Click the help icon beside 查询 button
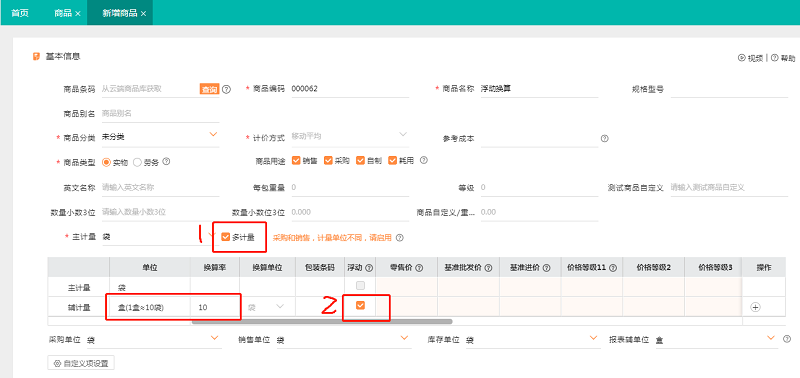Image resolution: width=800 pixels, height=378 pixels. click(226, 89)
